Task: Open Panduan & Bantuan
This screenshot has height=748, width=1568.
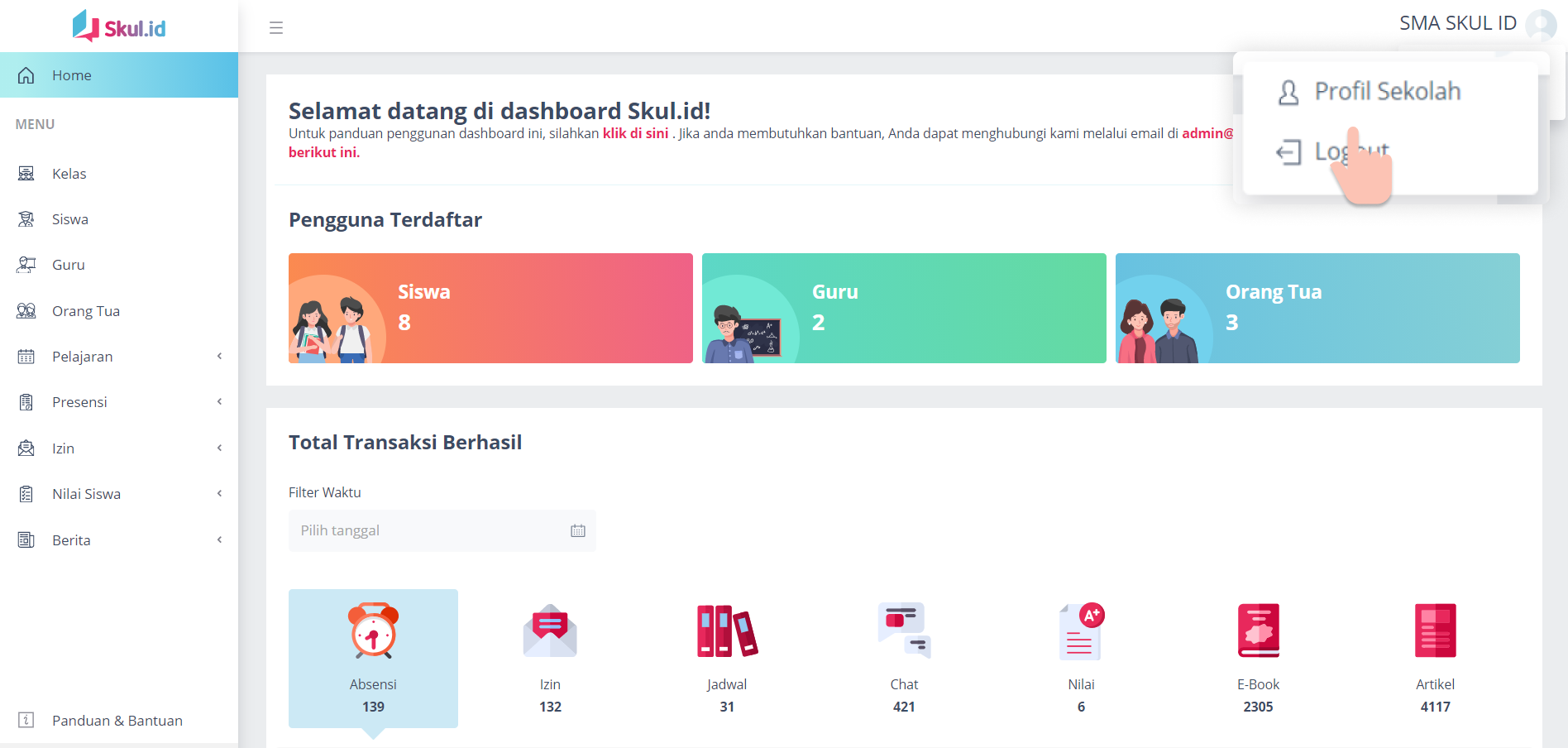Action: (117, 721)
